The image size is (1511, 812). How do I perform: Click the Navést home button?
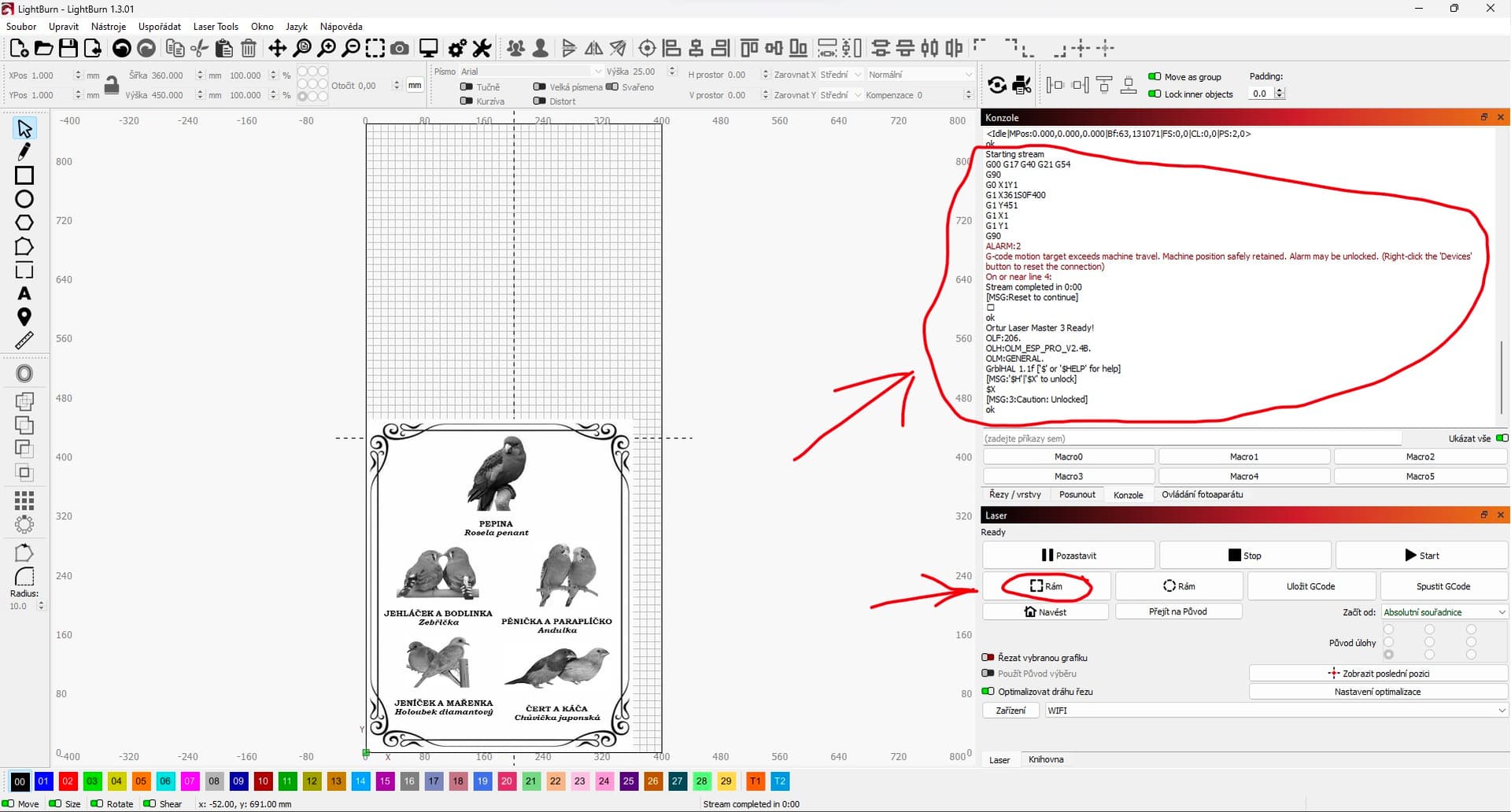1045,612
